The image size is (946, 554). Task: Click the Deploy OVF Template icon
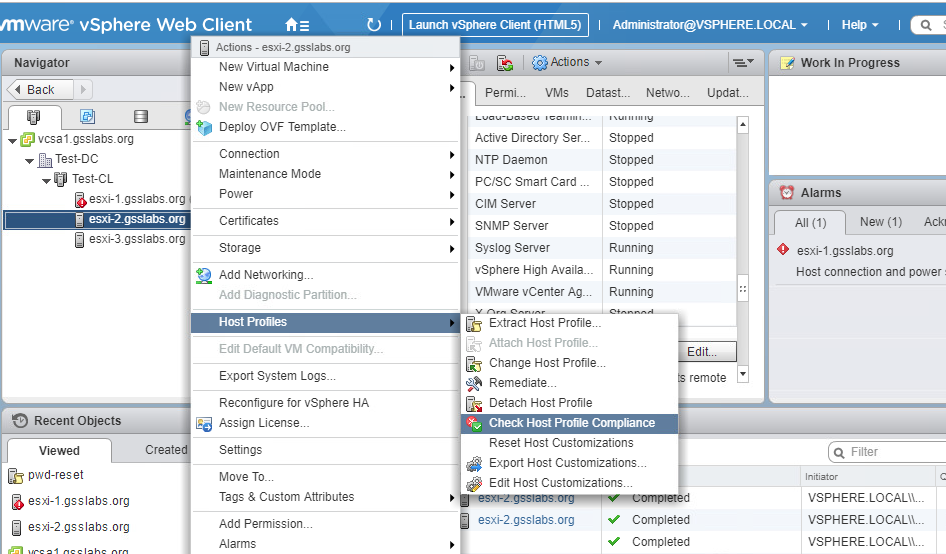205,127
